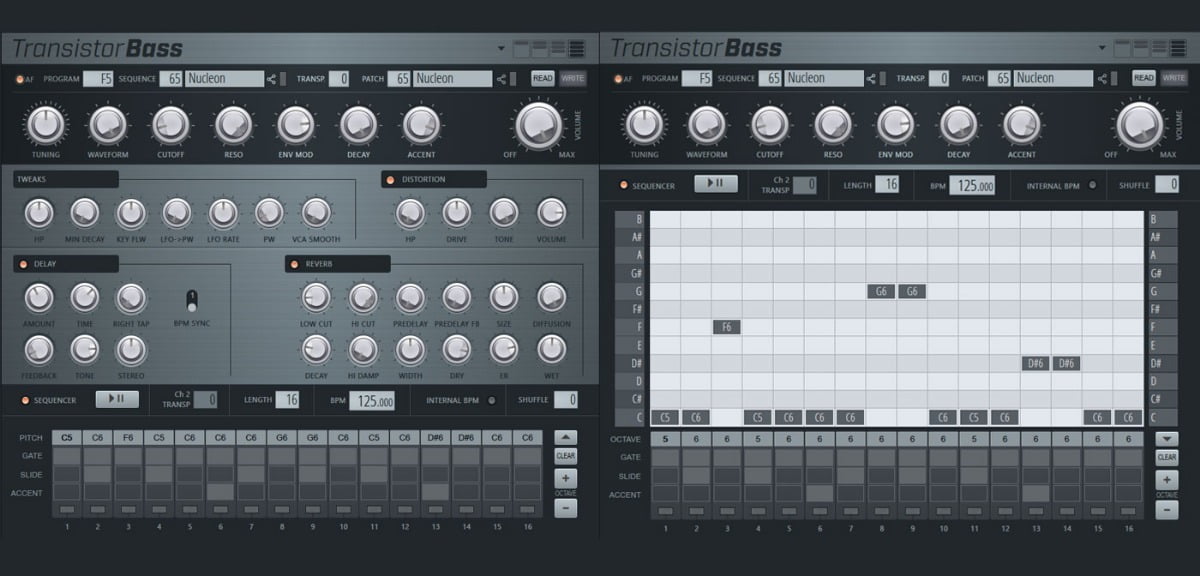
Task: Click play/pause button in the piano-roll window sequencer
Action: 716,184
